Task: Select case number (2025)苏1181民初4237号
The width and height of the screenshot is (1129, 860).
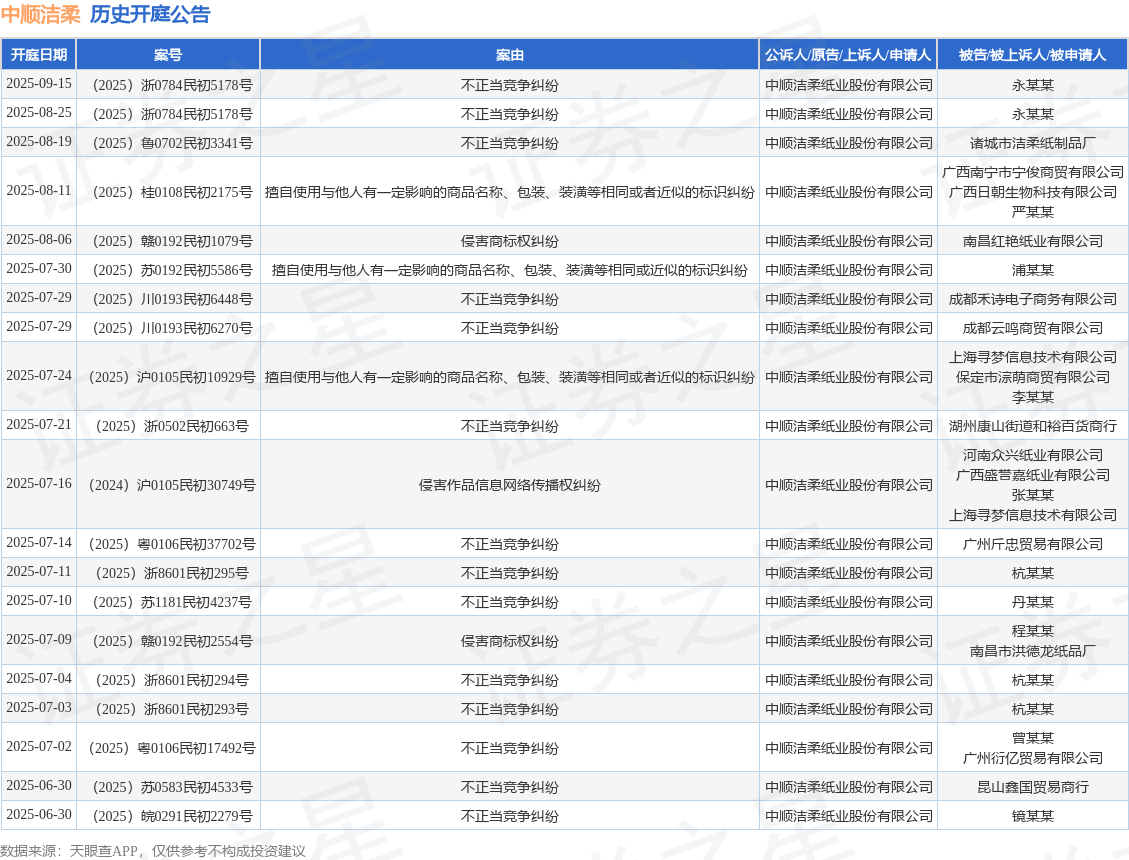Action: [168, 601]
